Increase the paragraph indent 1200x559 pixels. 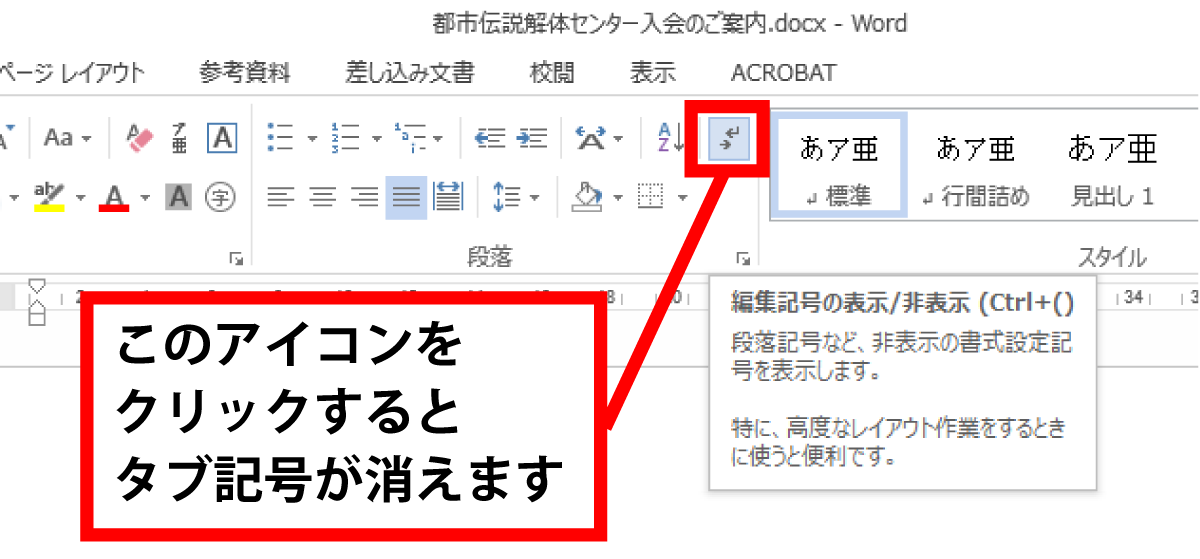point(532,138)
